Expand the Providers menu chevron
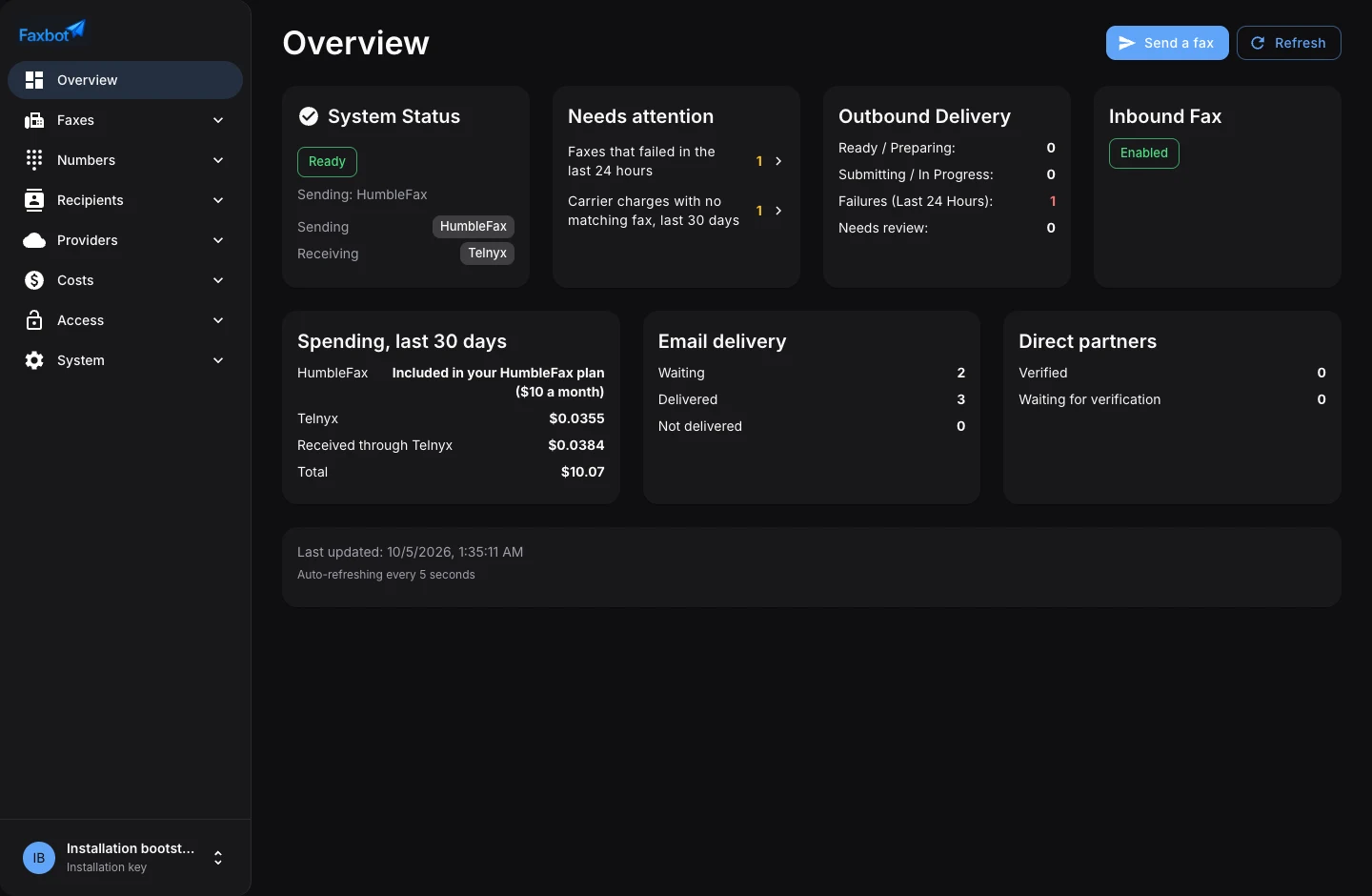This screenshot has height=896, width=1372. click(x=218, y=240)
